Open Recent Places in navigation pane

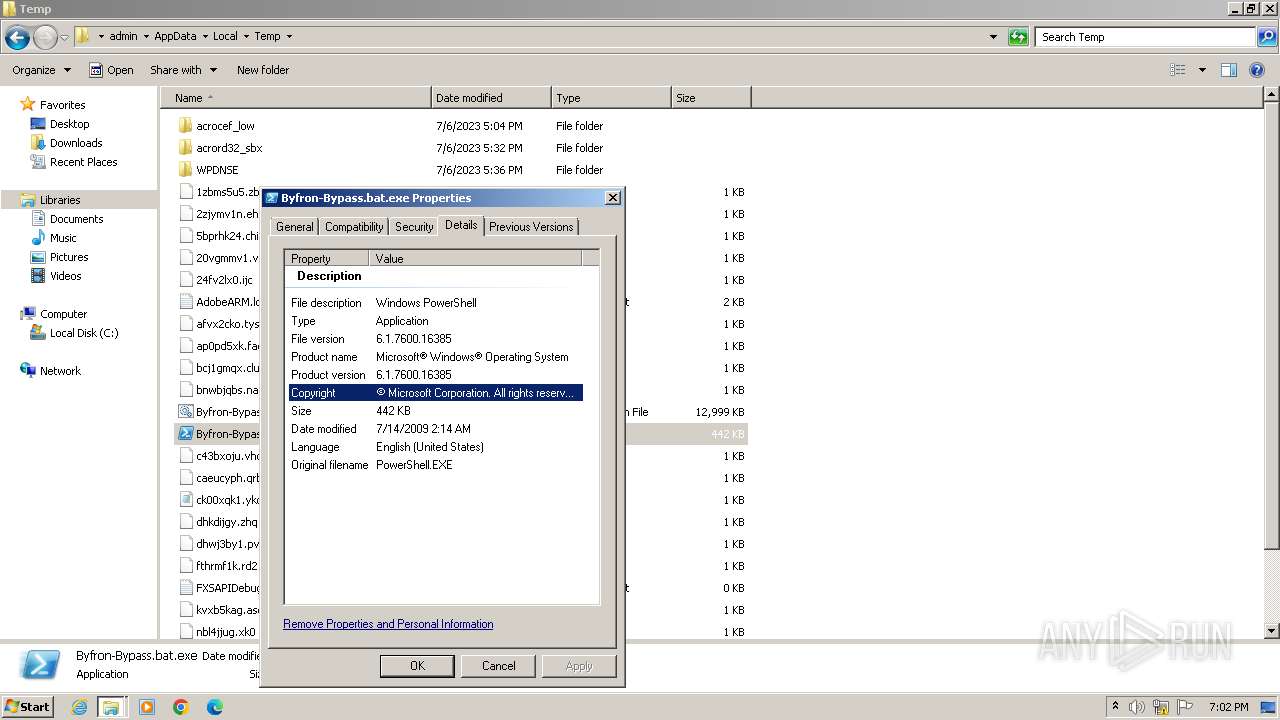83,162
